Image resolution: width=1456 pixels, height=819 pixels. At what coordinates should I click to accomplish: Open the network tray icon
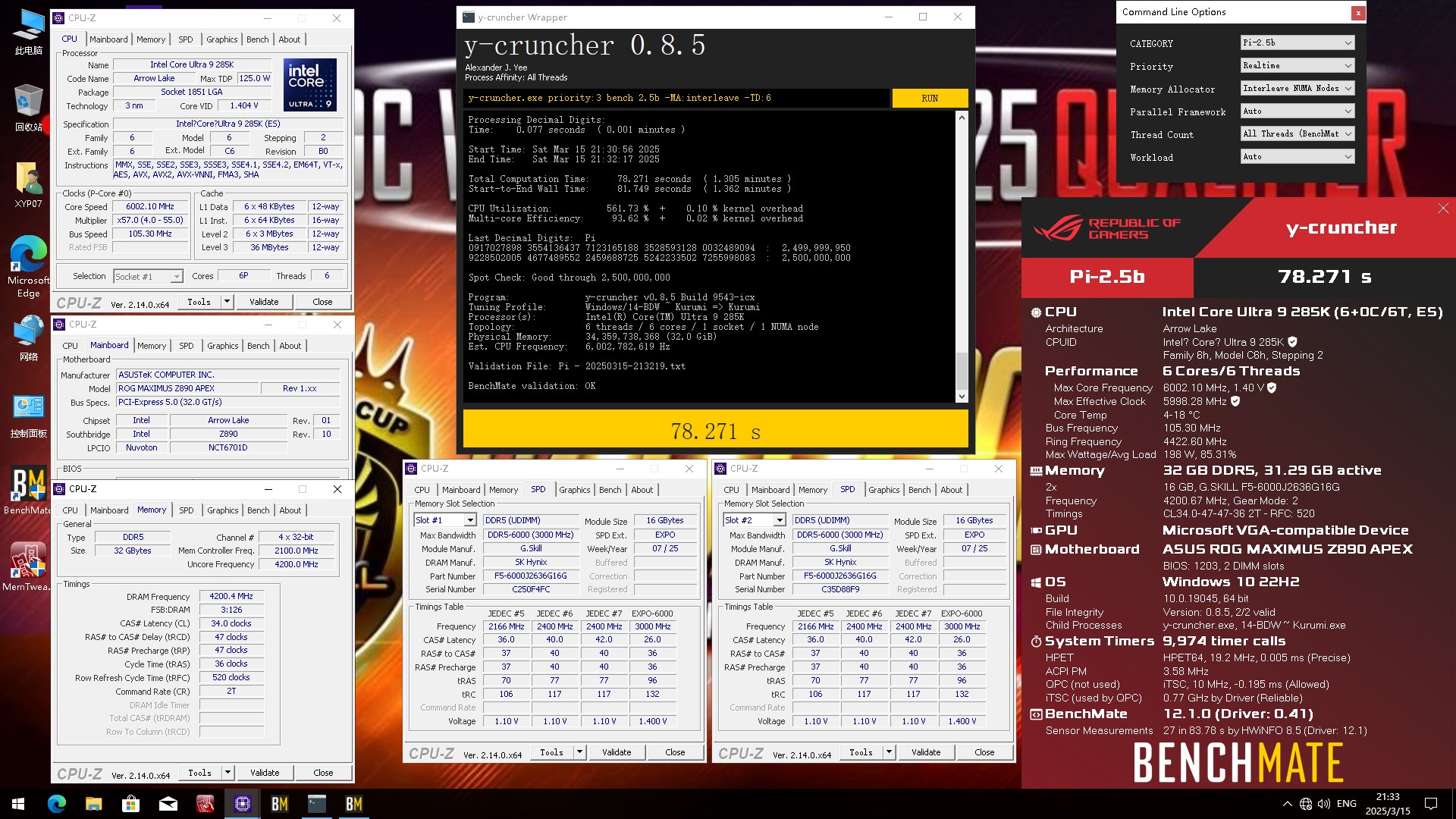pos(1306,804)
